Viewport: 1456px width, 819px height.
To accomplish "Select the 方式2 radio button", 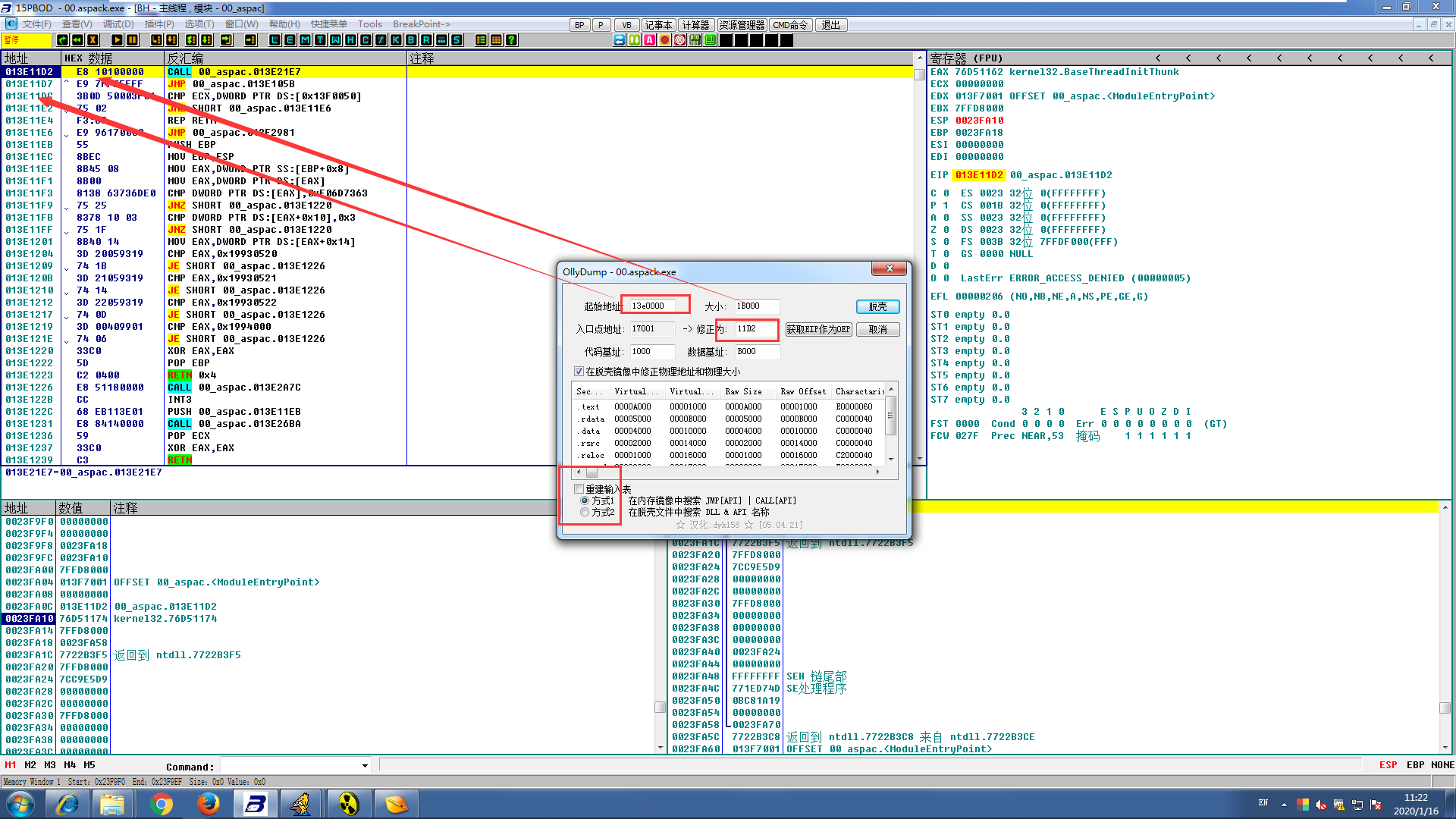I will pyautogui.click(x=585, y=513).
